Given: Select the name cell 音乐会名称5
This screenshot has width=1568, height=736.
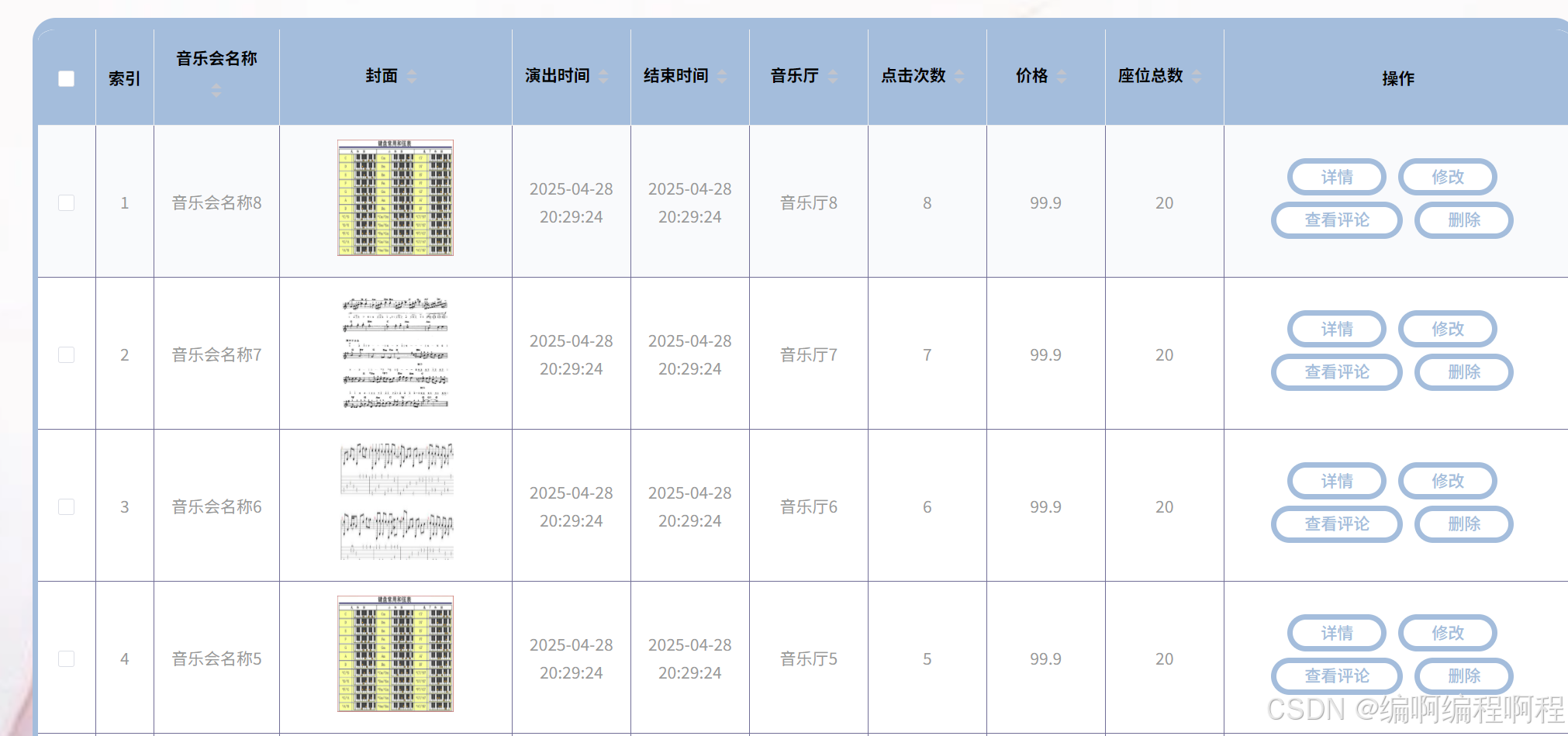Looking at the screenshot, I should (216, 658).
